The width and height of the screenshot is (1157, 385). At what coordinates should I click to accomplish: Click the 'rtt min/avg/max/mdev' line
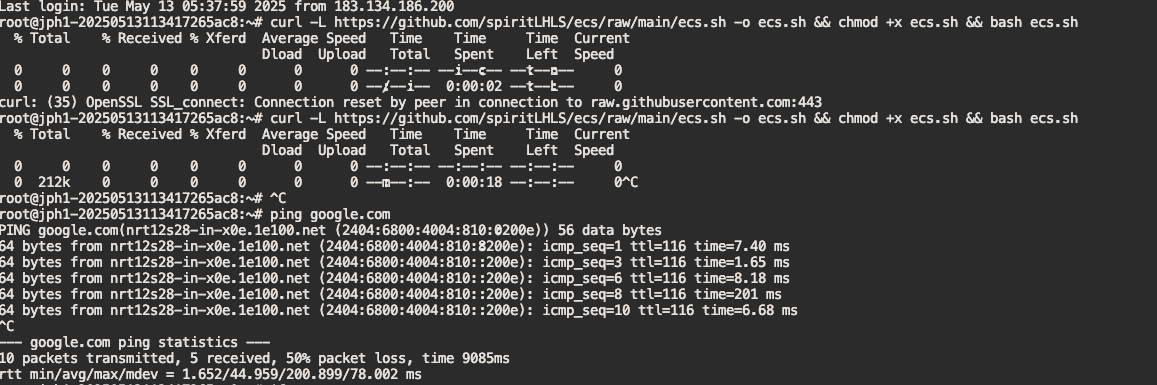pyautogui.click(x=211, y=374)
